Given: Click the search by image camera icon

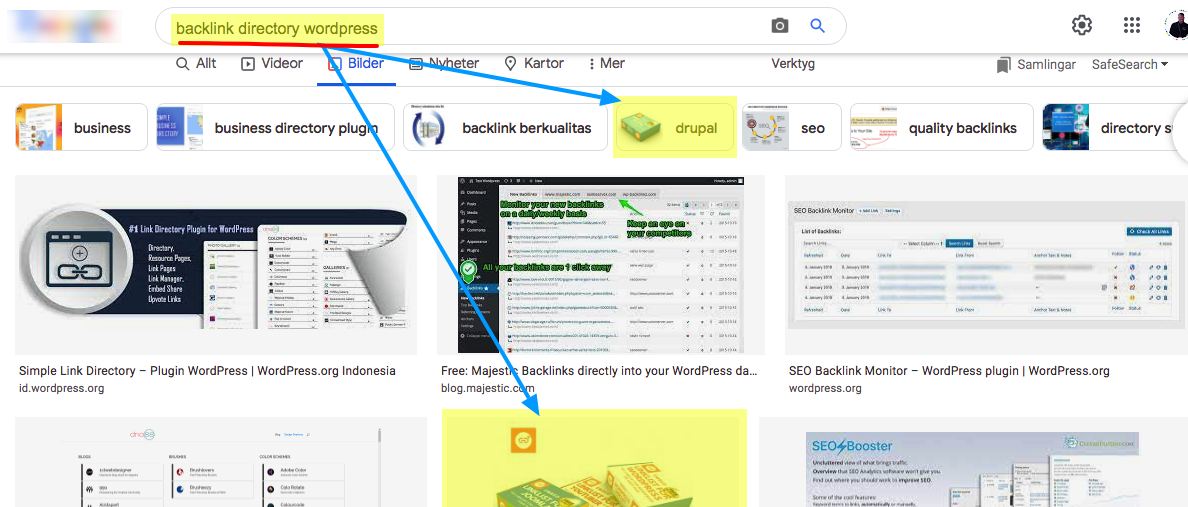Looking at the screenshot, I should [x=780, y=27].
